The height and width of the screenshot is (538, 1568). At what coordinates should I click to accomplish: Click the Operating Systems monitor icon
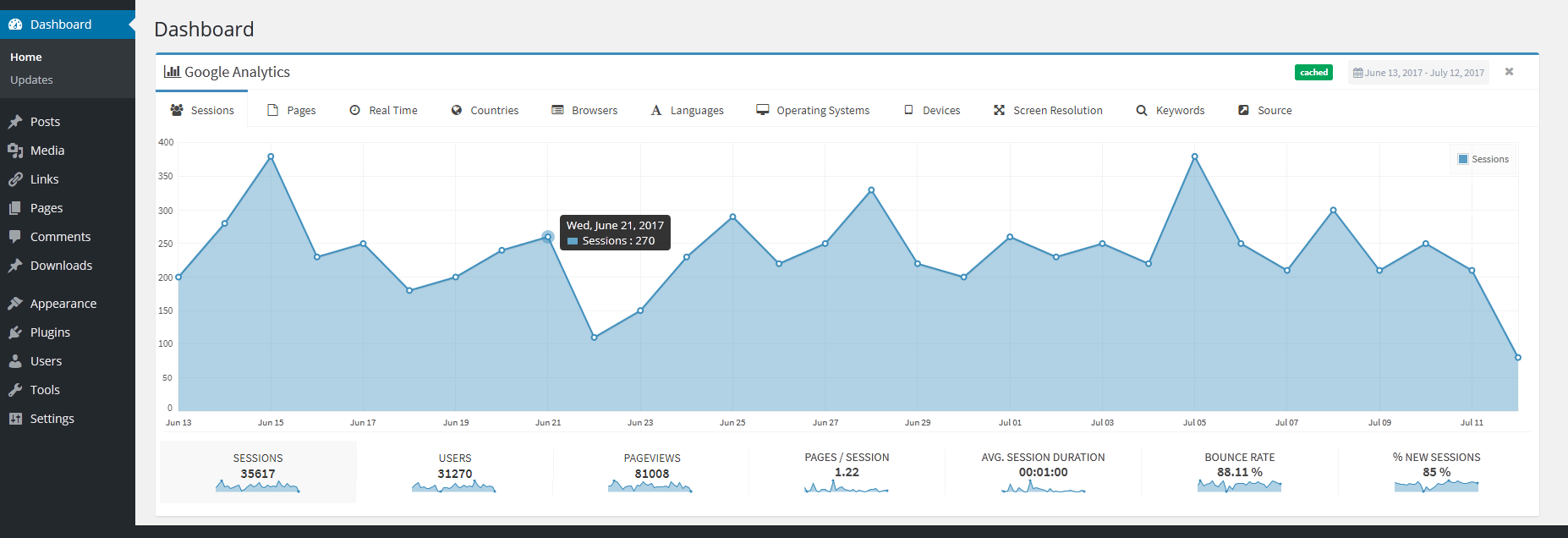pyautogui.click(x=763, y=110)
